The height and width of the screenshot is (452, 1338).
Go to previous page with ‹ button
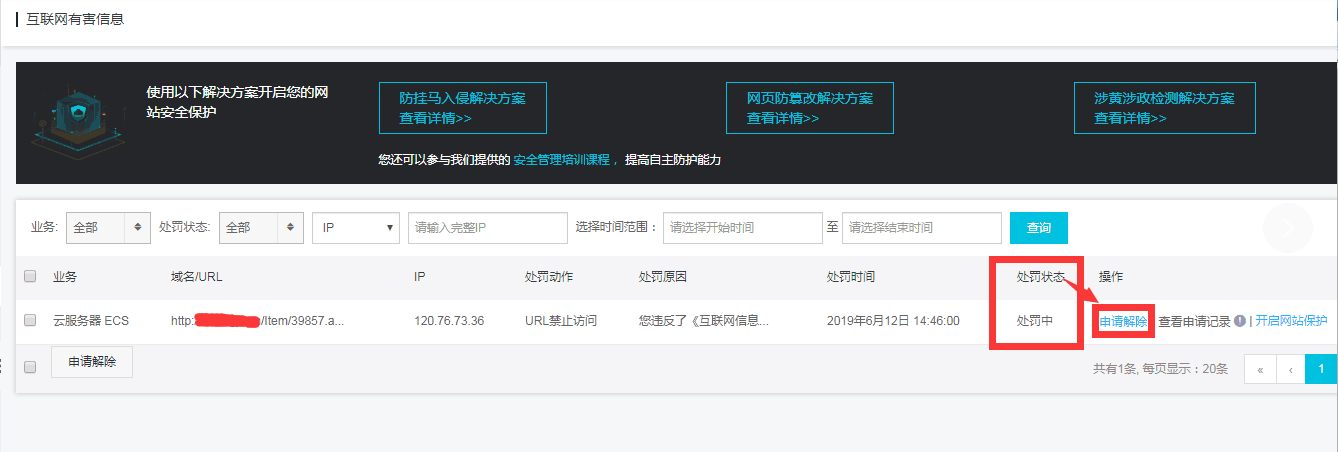click(1290, 369)
